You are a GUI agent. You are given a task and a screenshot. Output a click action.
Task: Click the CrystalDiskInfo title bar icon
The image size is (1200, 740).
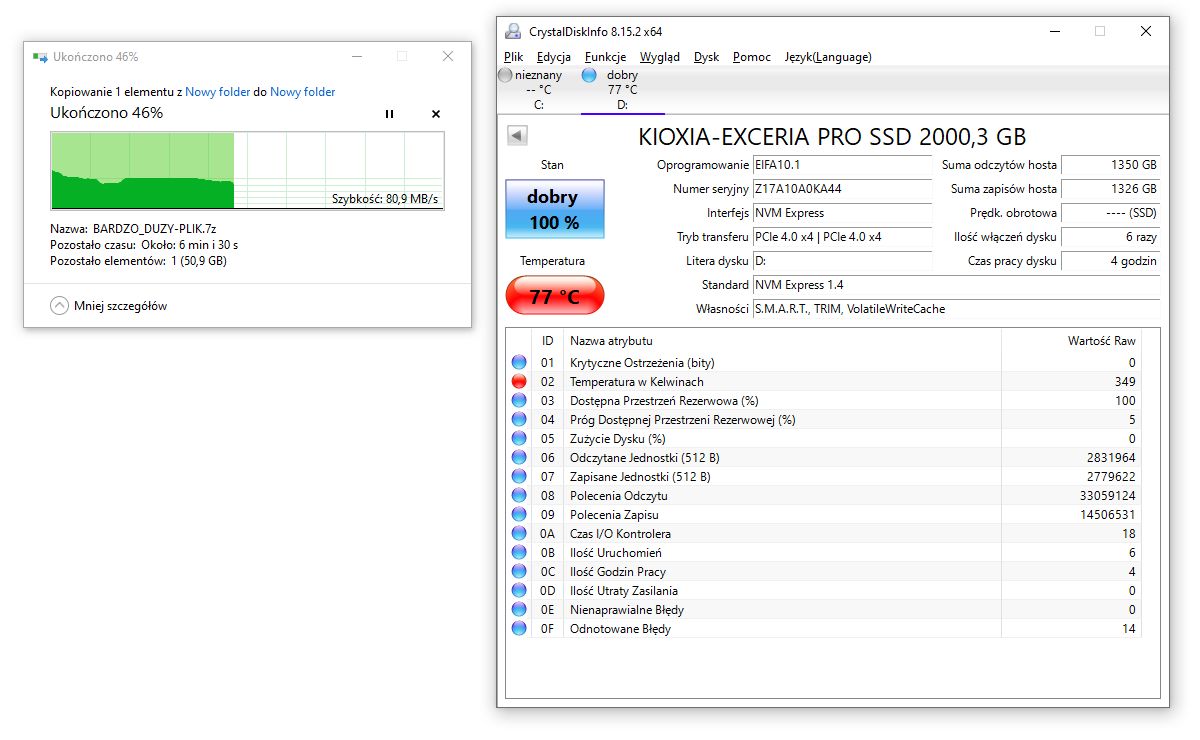click(x=513, y=31)
